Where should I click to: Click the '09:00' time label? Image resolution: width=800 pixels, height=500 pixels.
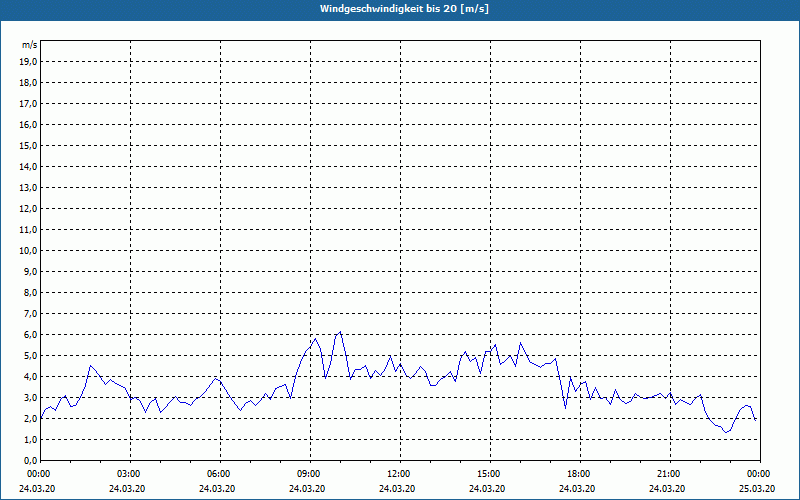point(310,474)
